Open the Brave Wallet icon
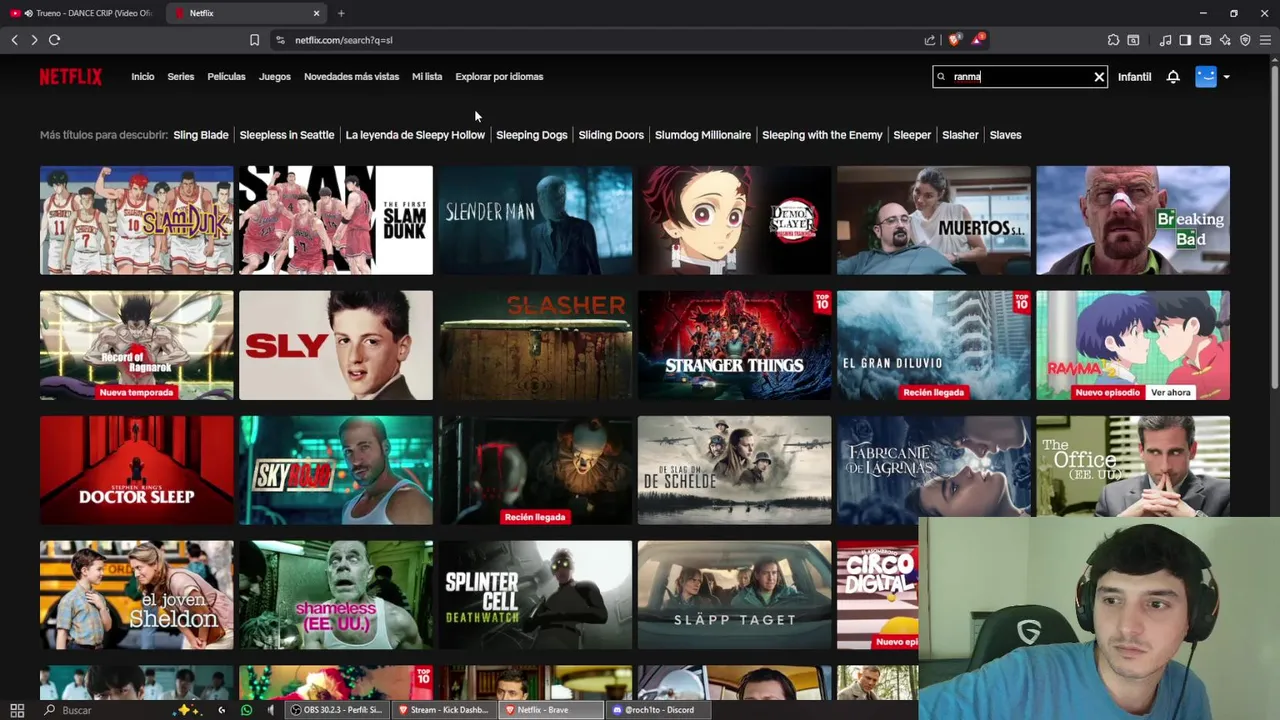Viewport: 1280px width, 720px height. point(1205,40)
